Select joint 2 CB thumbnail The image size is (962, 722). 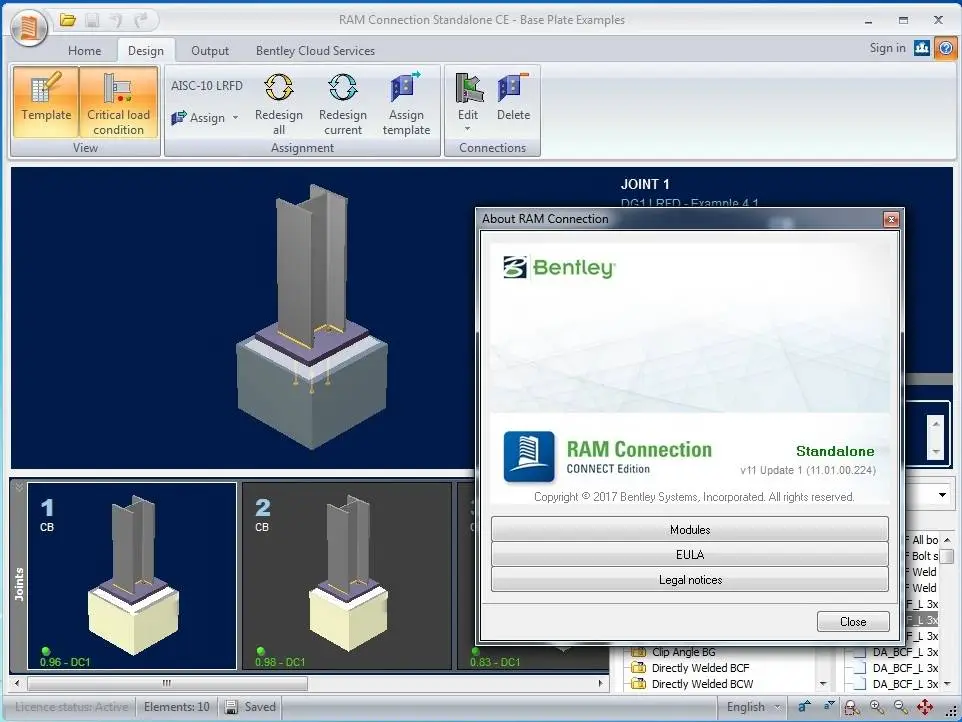pos(347,575)
